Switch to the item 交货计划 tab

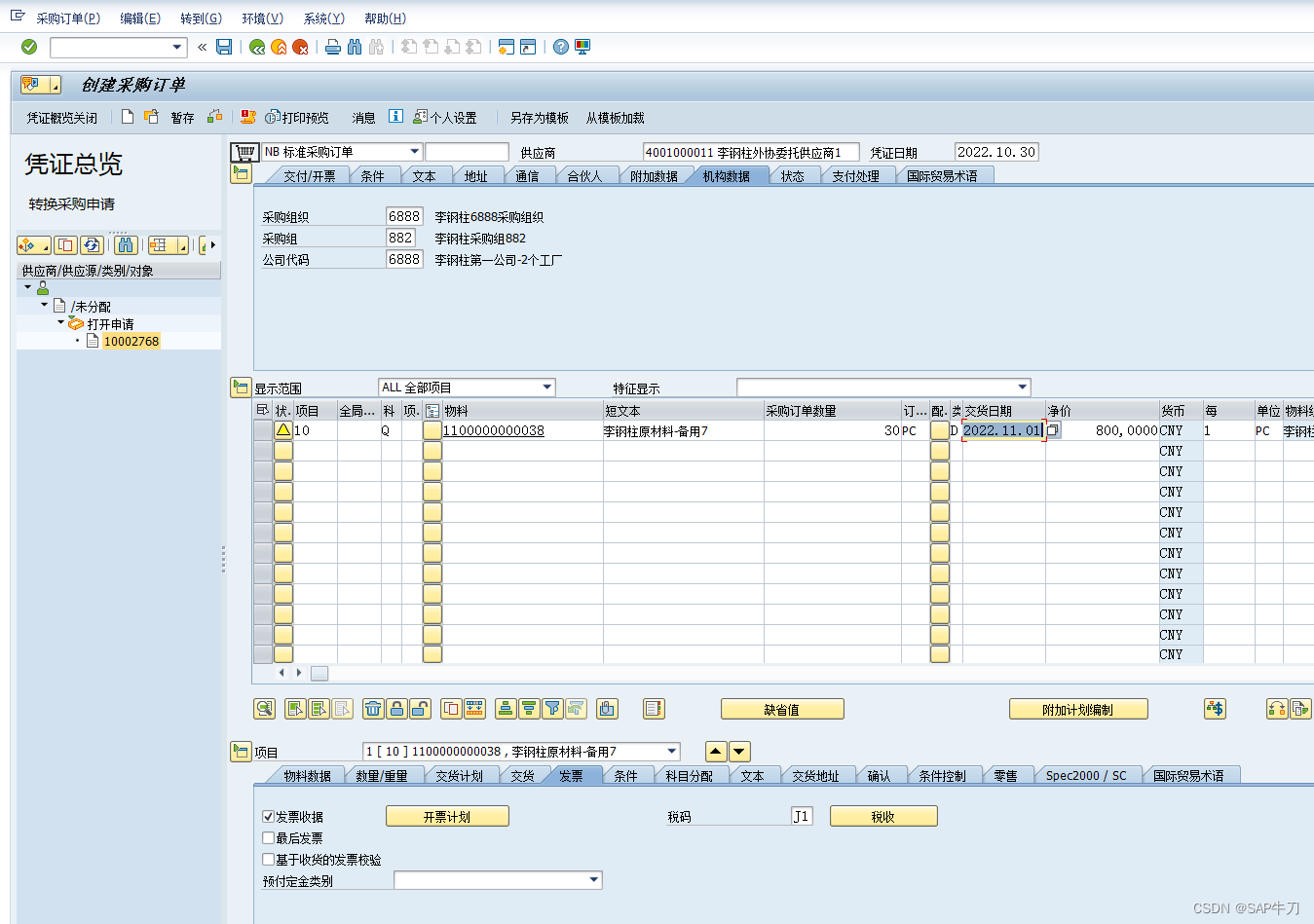459,776
